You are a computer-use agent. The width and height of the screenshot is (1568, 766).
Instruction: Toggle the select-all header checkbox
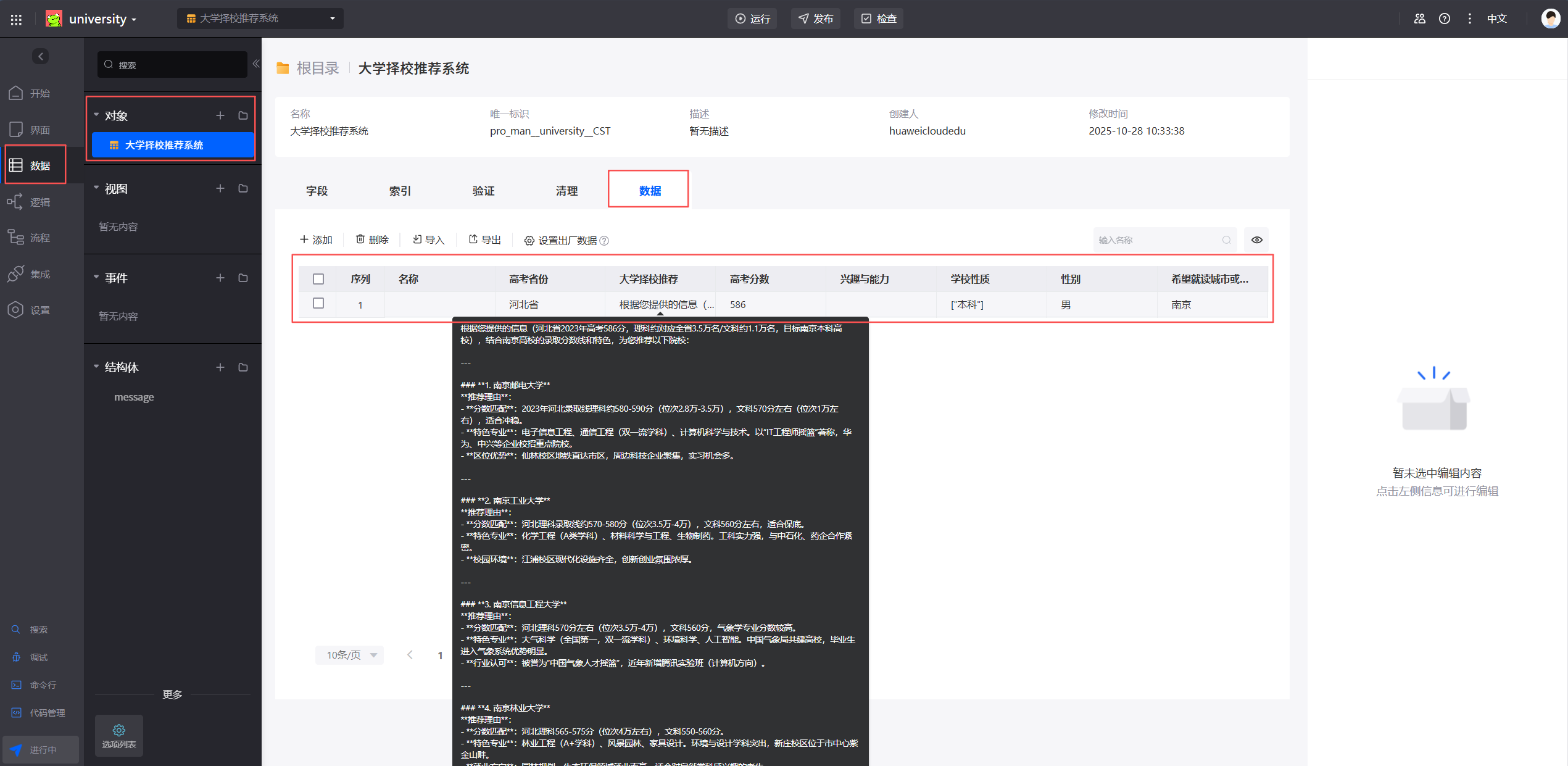tap(318, 279)
